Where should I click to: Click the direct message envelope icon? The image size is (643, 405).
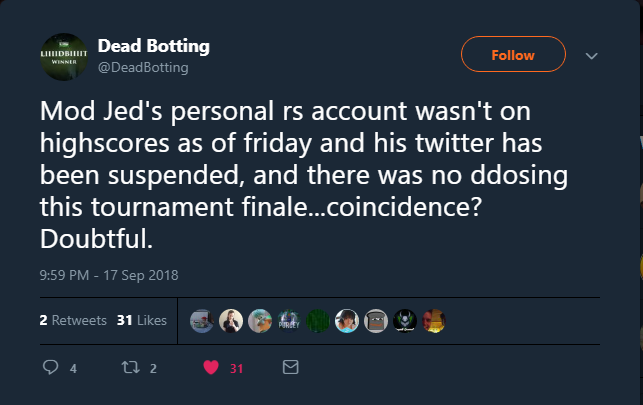(x=291, y=368)
